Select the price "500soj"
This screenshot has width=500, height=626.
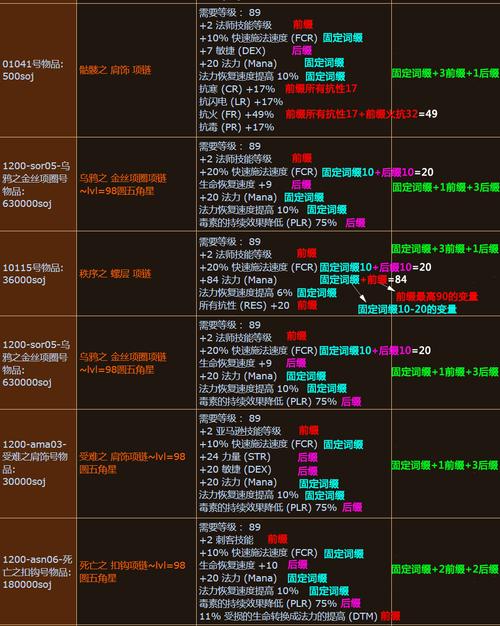click(x=18, y=76)
